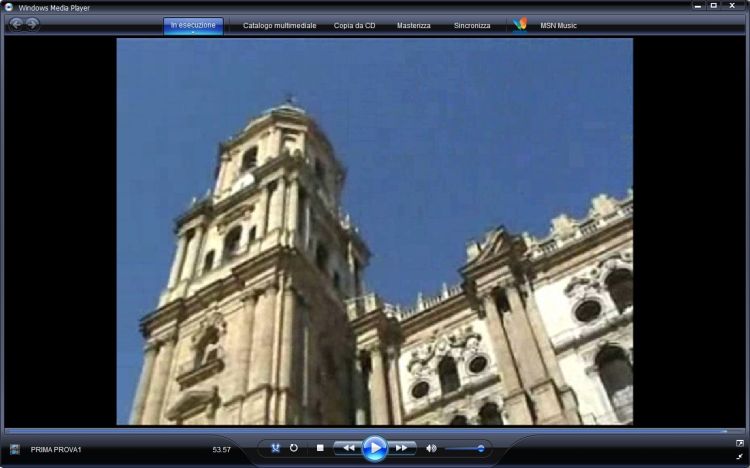Mute the sound with speaker icon

pos(431,448)
